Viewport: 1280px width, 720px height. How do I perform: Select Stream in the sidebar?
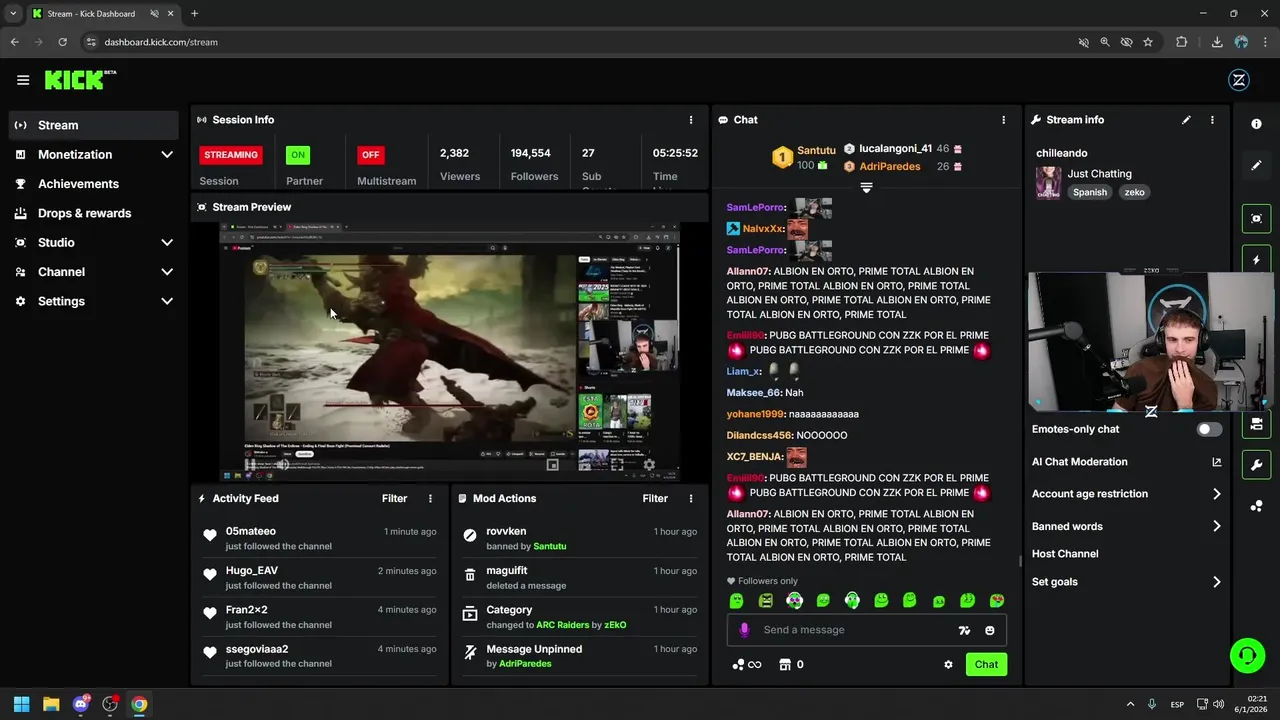coord(94,125)
